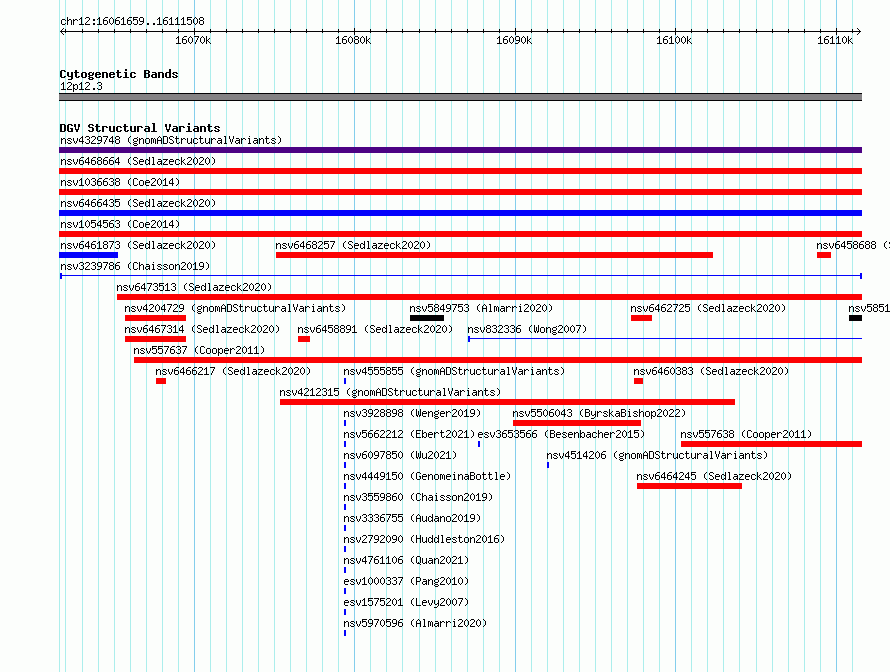Open nsv4514206 gnomADStructuralVariants label
Image resolution: width=890 pixels, height=672 pixels.
click(657, 455)
